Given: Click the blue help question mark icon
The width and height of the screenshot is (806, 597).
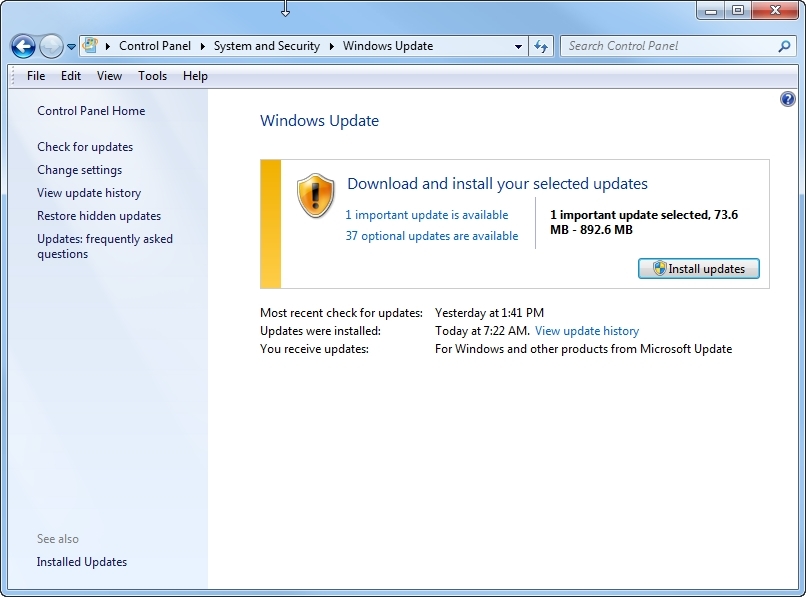Looking at the screenshot, I should [787, 99].
